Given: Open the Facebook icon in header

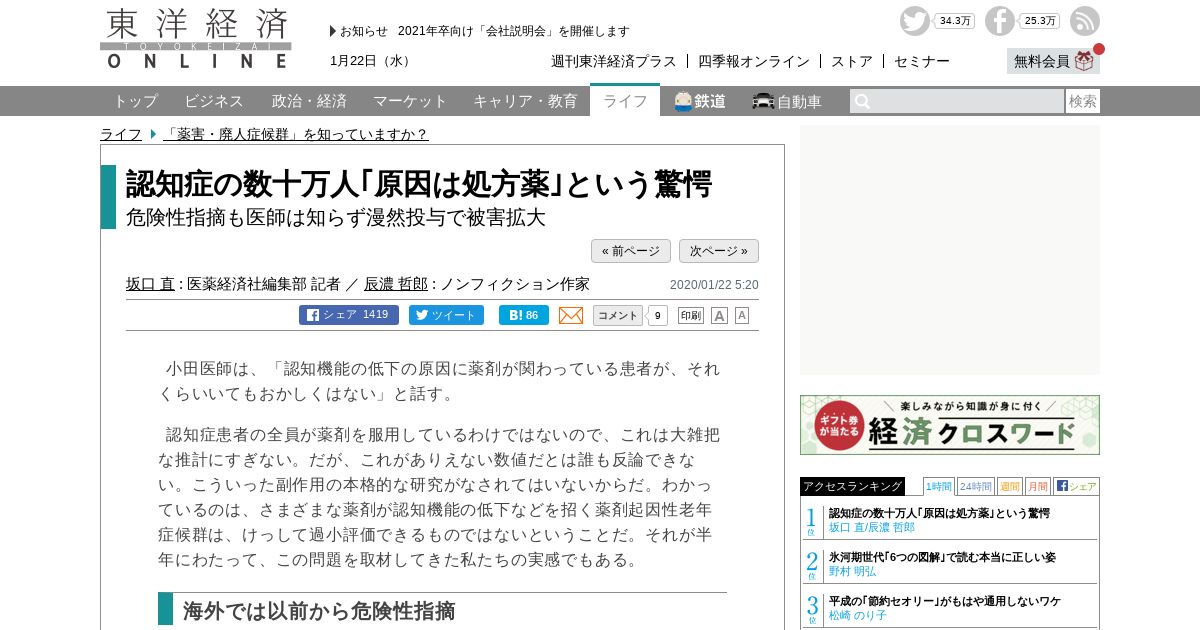Looking at the screenshot, I should coord(999,21).
